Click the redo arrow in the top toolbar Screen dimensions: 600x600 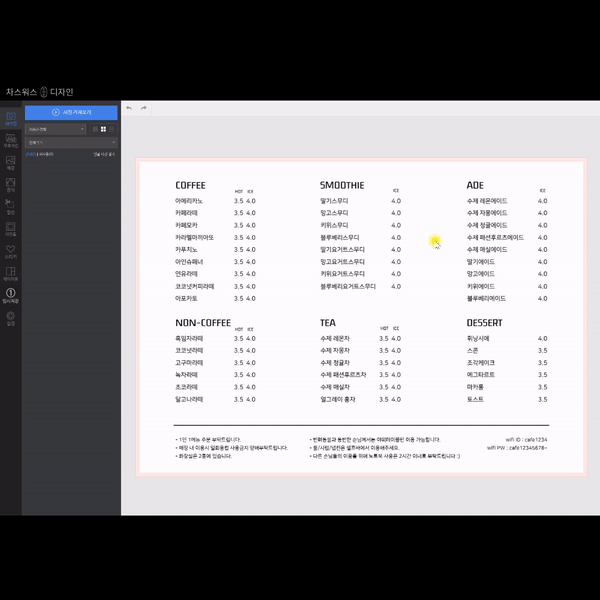(143, 108)
